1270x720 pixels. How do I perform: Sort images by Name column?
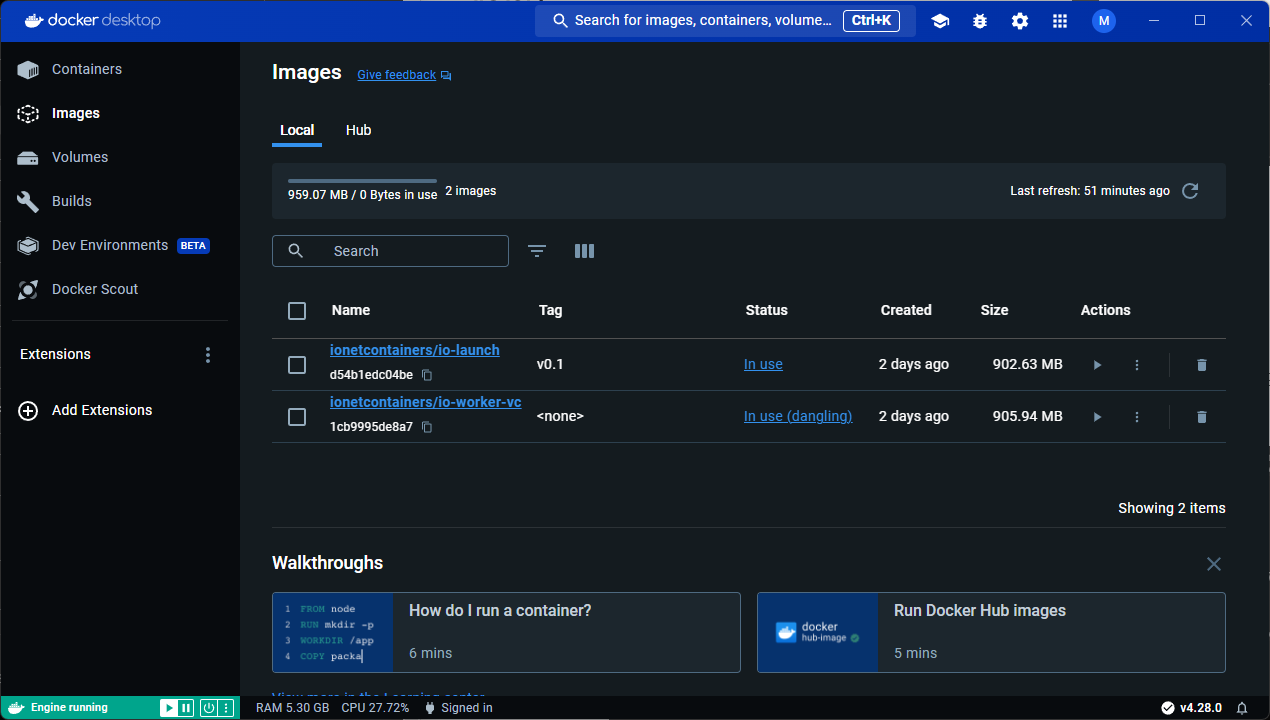[351, 310]
